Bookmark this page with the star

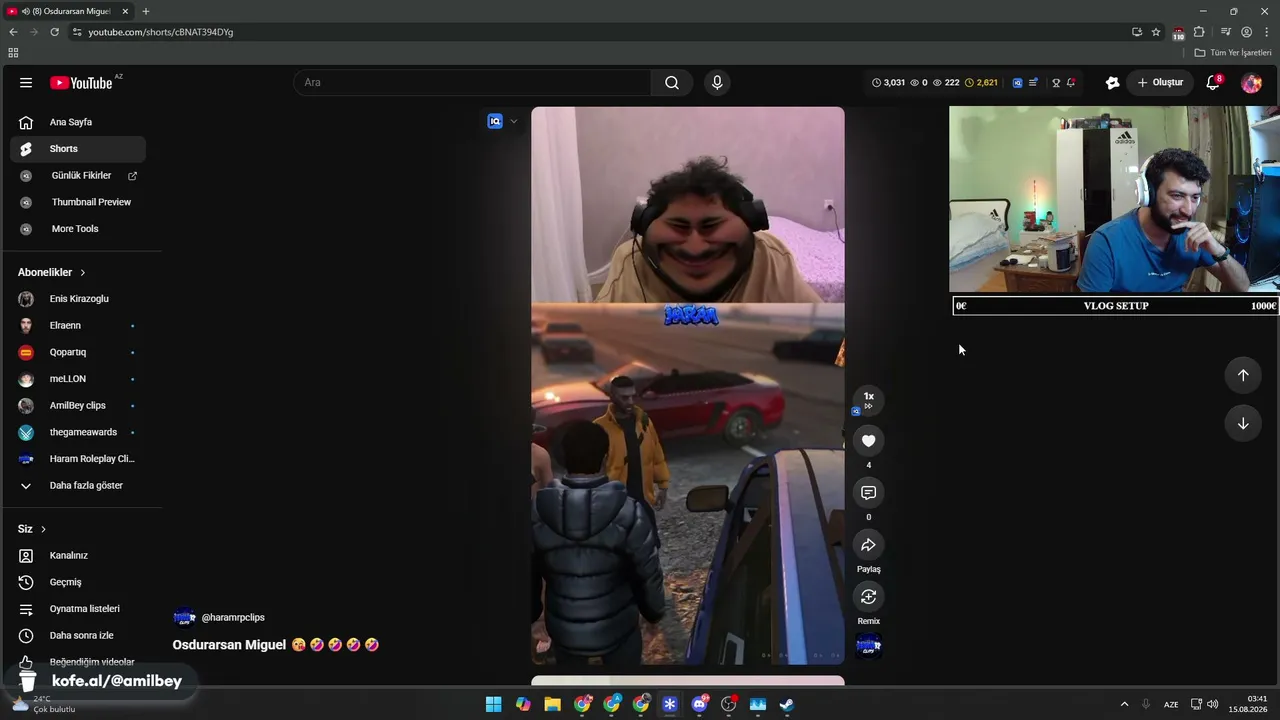click(1156, 32)
